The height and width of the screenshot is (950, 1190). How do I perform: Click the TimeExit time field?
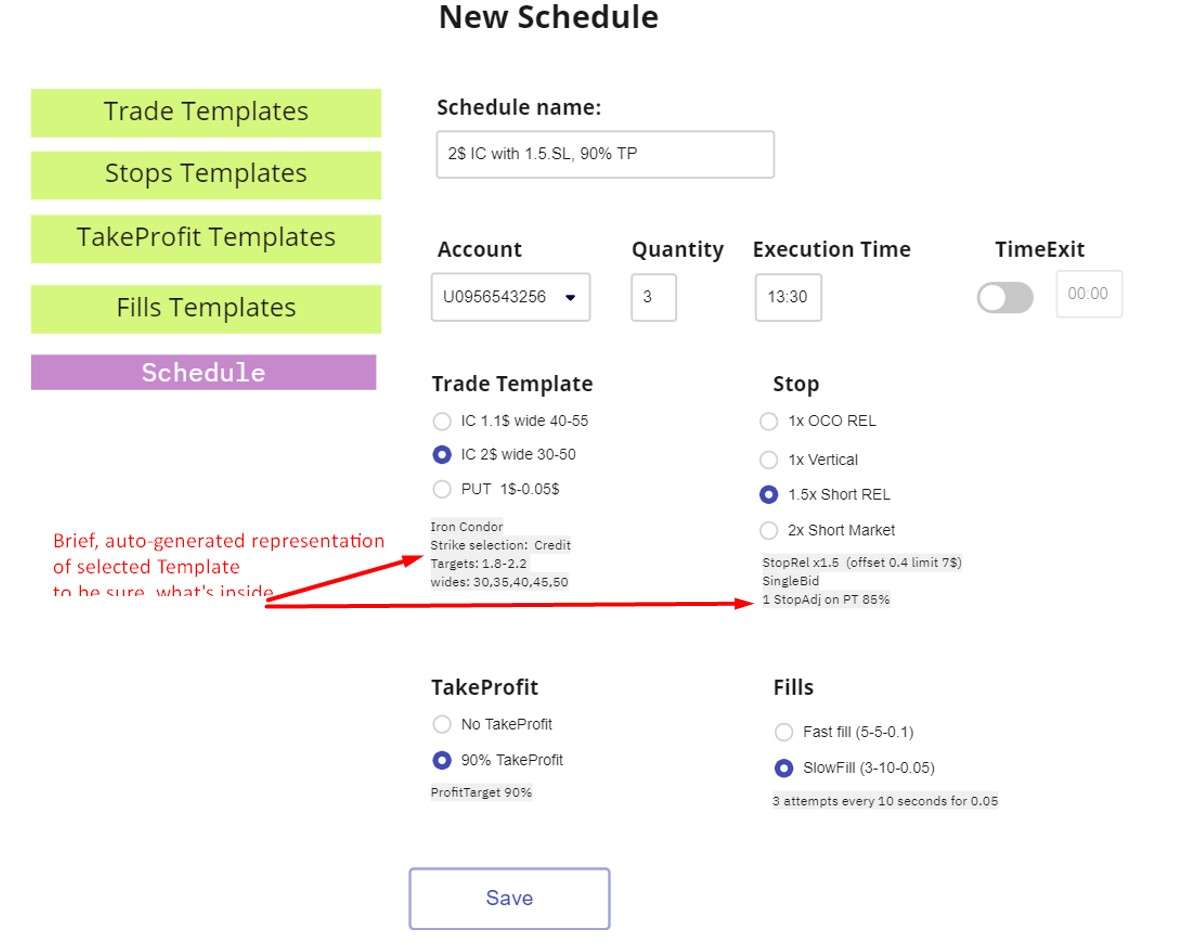pyautogui.click(x=1088, y=294)
